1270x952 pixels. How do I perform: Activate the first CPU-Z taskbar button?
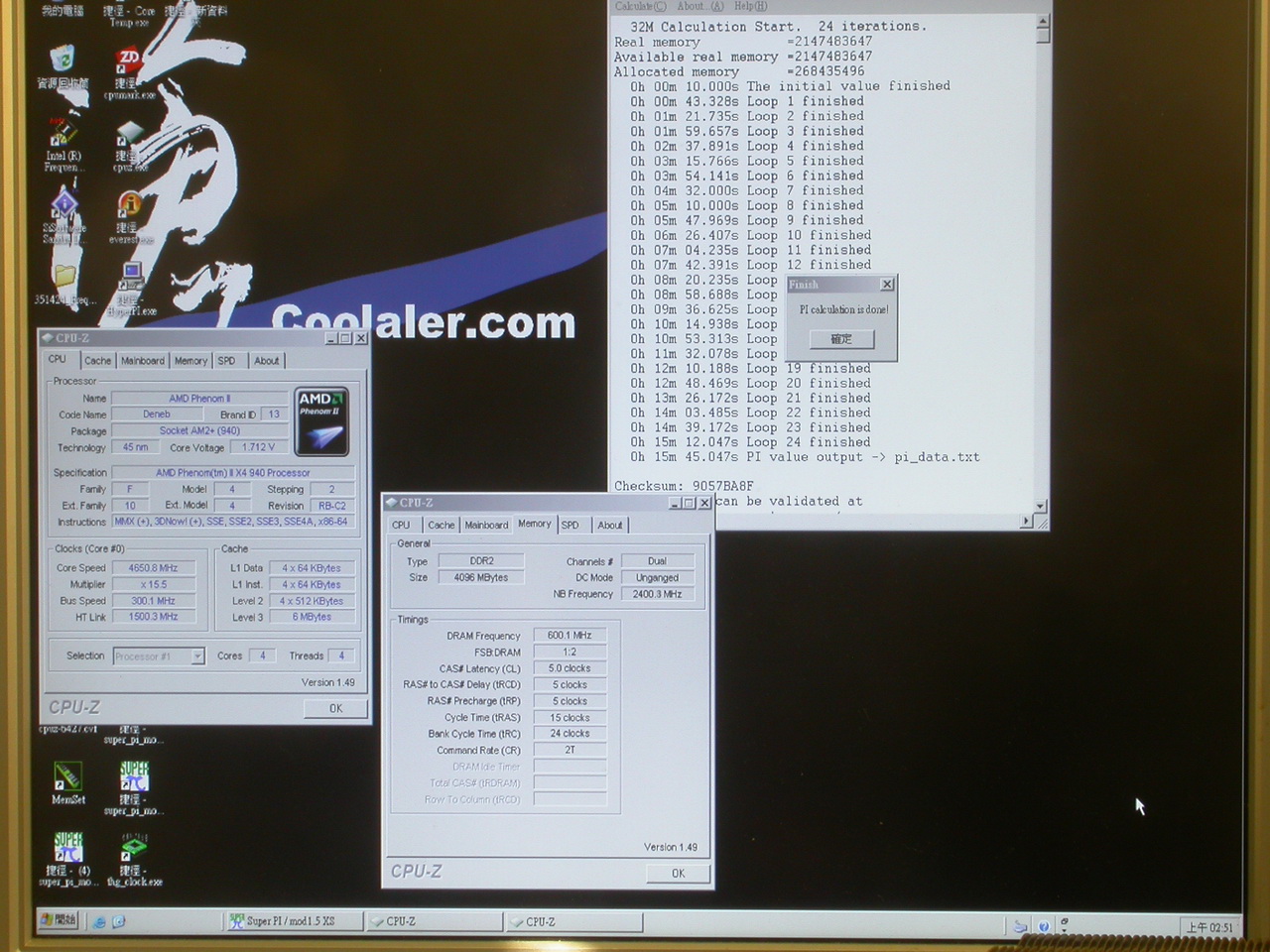(434, 921)
